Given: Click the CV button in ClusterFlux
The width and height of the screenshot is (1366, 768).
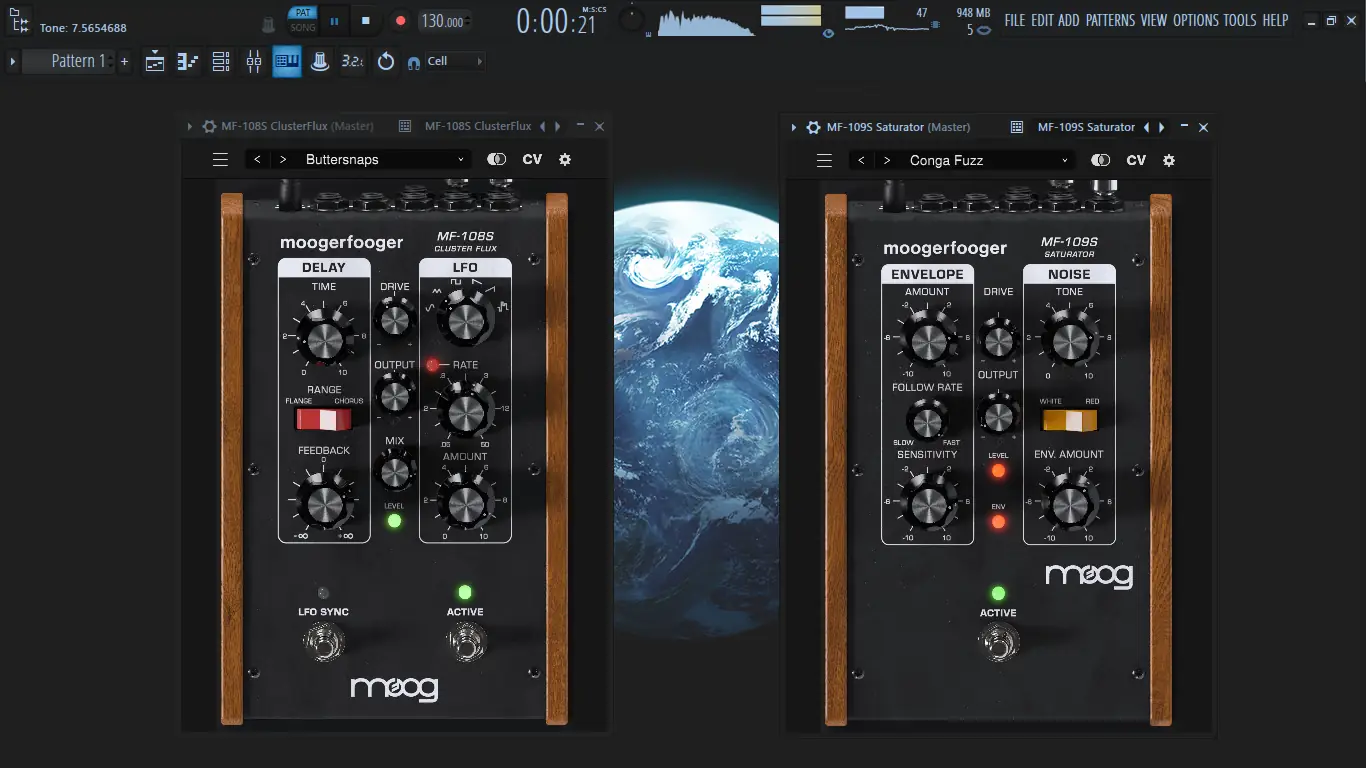Looking at the screenshot, I should click(x=532, y=160).
